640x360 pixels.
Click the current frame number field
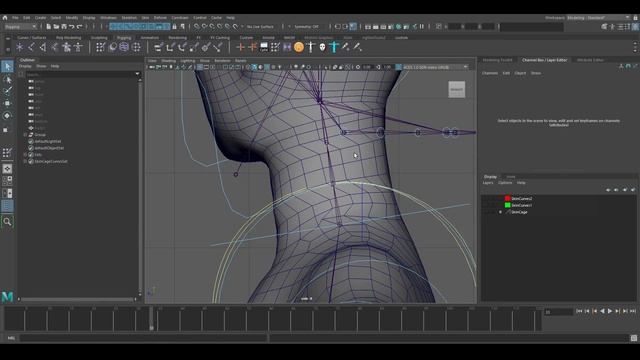[558, 312]
